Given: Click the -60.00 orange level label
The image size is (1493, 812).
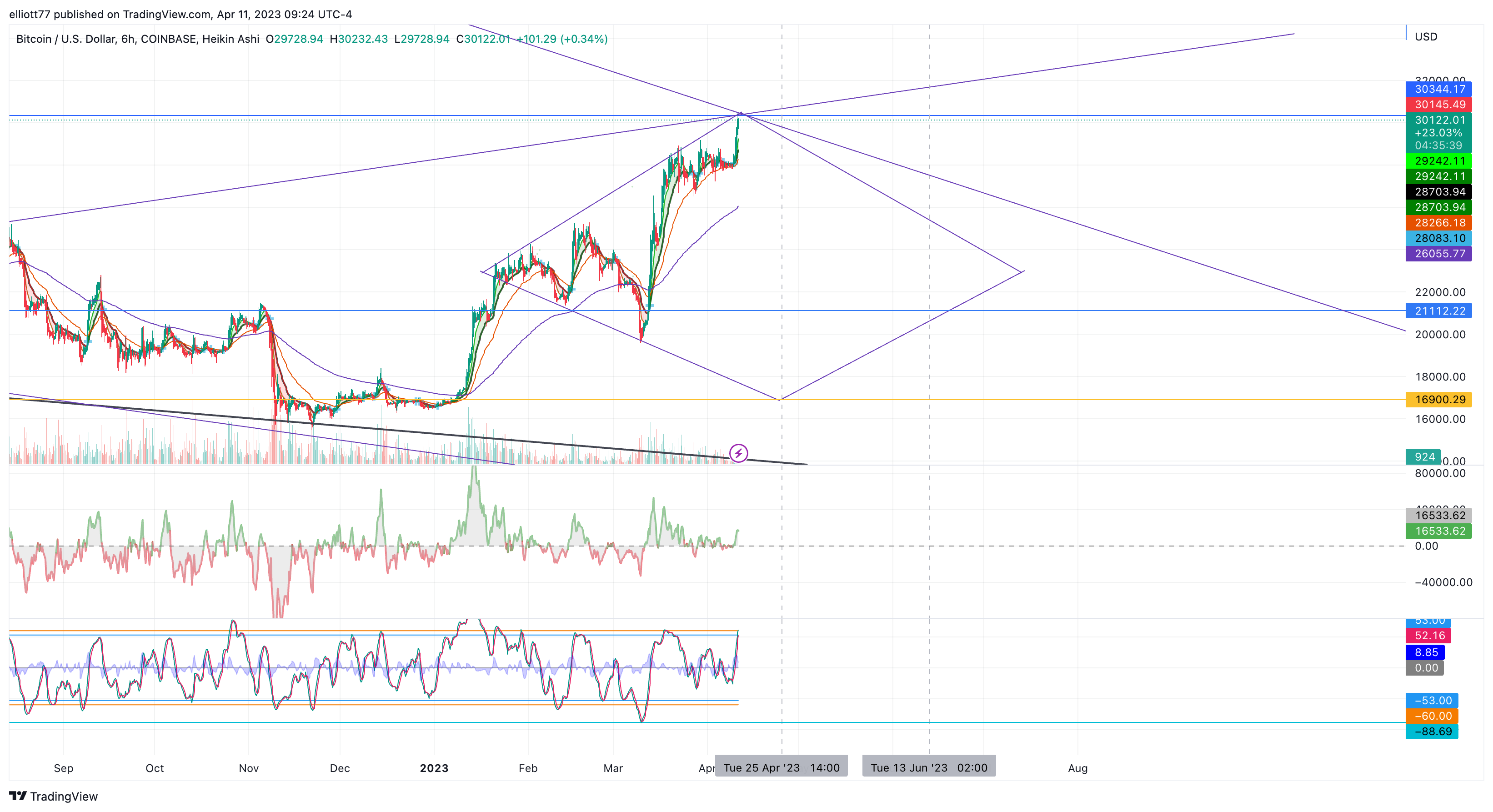Looking at the screenshot, I should pyautogui.click(x=1432, y=717).
